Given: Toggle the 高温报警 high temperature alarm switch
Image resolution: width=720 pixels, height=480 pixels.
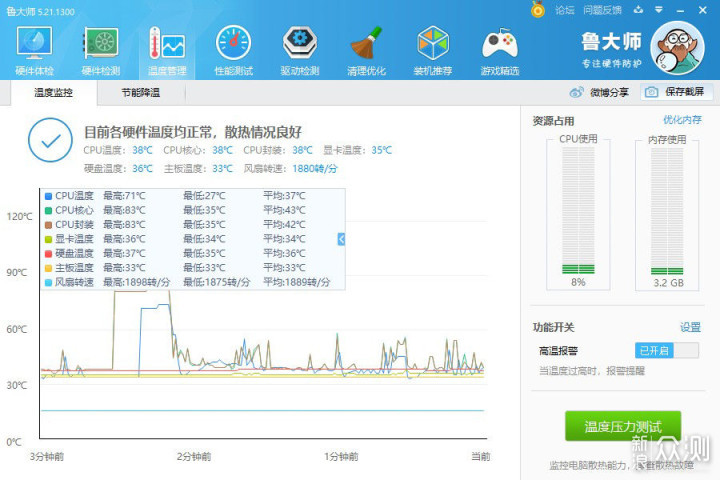Looking at the screenshot, I should (x=667, y=350).
